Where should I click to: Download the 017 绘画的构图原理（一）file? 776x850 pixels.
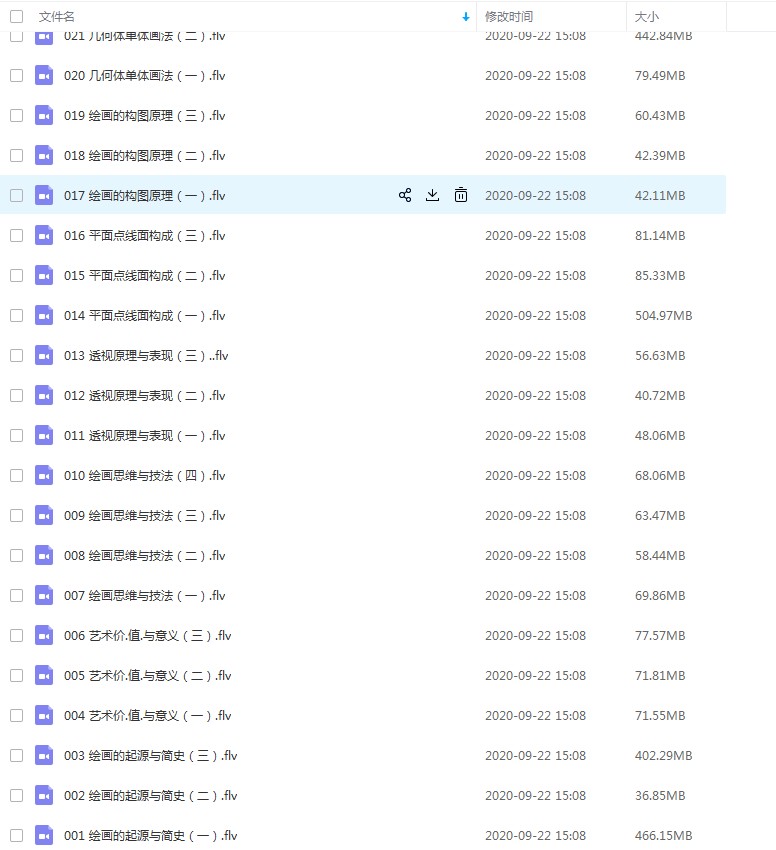[432, 195]
